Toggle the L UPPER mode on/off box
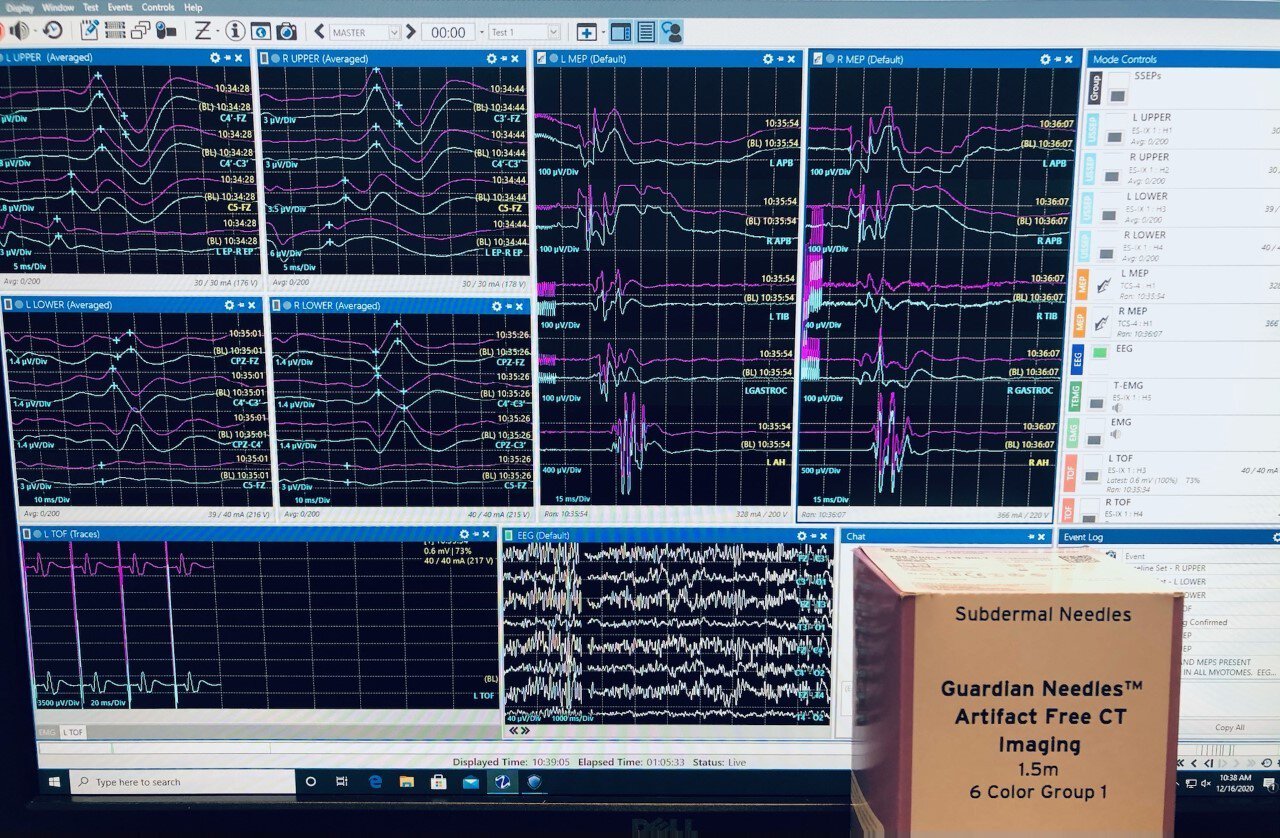The image size is (1280, 838). pos(1114,136)
